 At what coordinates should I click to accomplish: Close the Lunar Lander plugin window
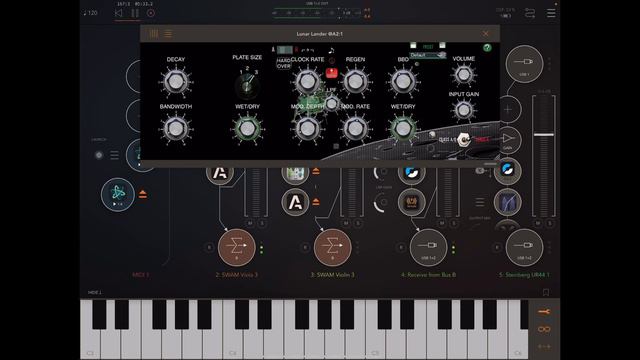pos(485,34)
